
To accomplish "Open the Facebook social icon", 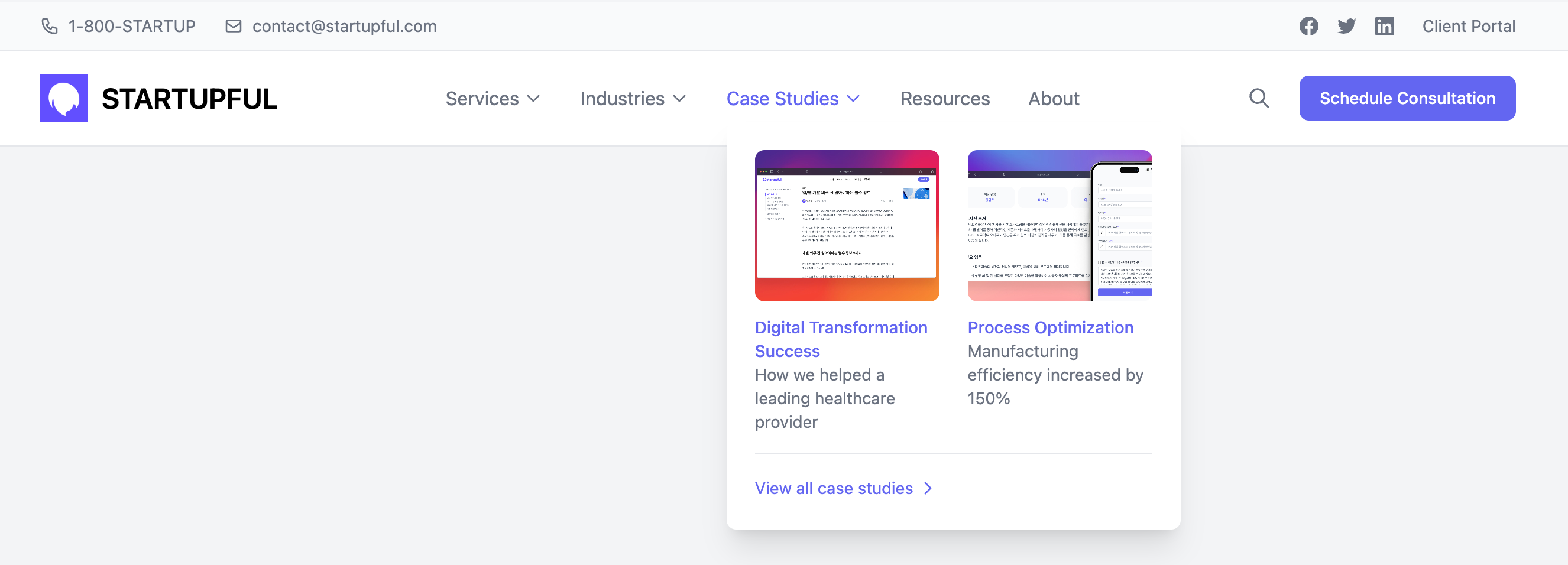I will 1308,26.
